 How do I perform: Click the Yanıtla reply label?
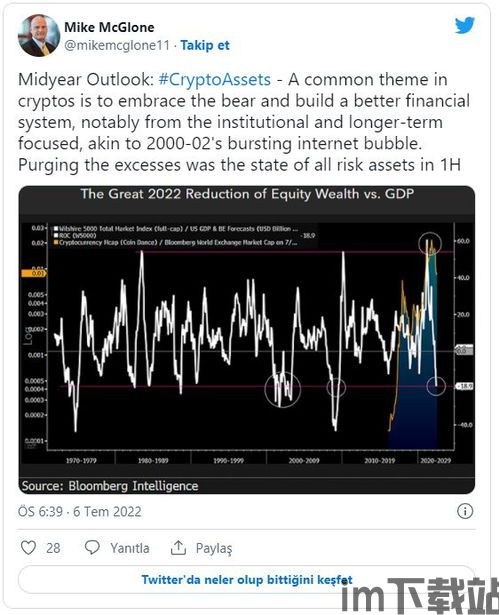coord(129,548)
